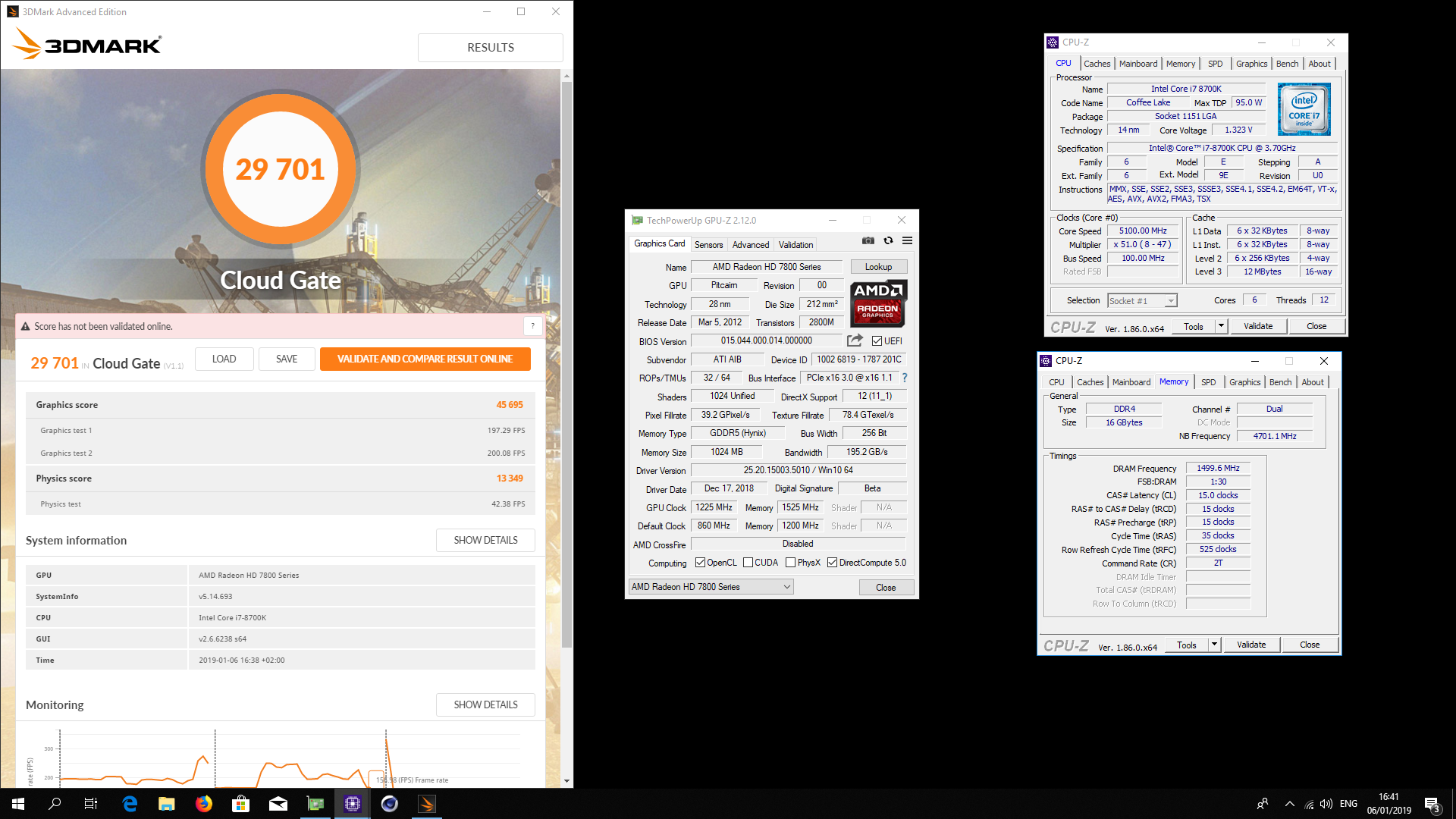Switch to Advanced tab in GPU-Z
The height and width of the screenshot is (819, 1456).
(751, 244)
